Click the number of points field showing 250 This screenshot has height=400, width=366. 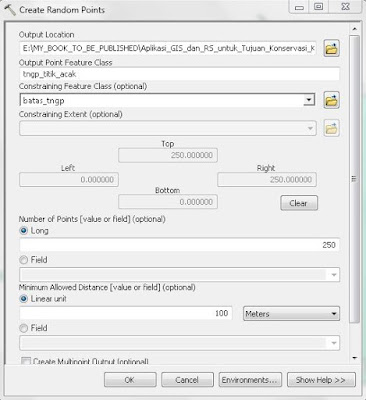tap(179, 245)
